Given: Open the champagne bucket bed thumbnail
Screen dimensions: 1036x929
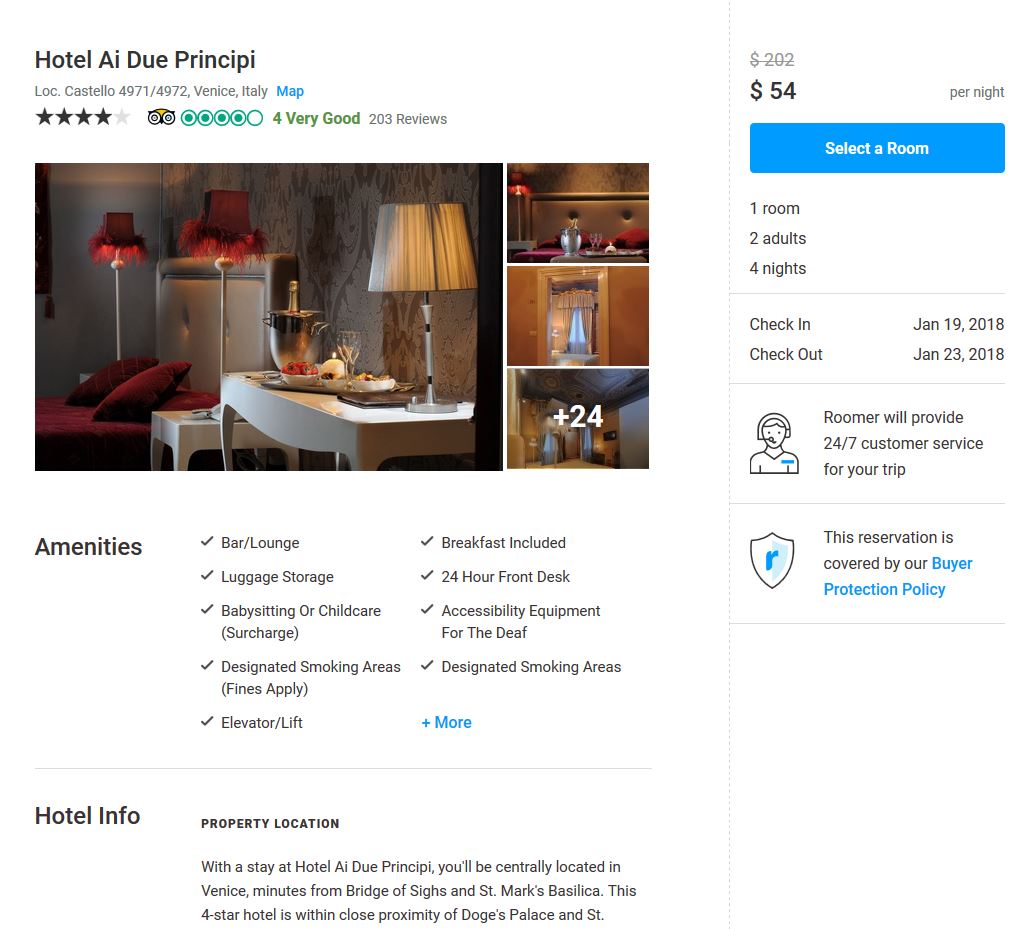Looking at the screenshot, I should pos(577,213).
